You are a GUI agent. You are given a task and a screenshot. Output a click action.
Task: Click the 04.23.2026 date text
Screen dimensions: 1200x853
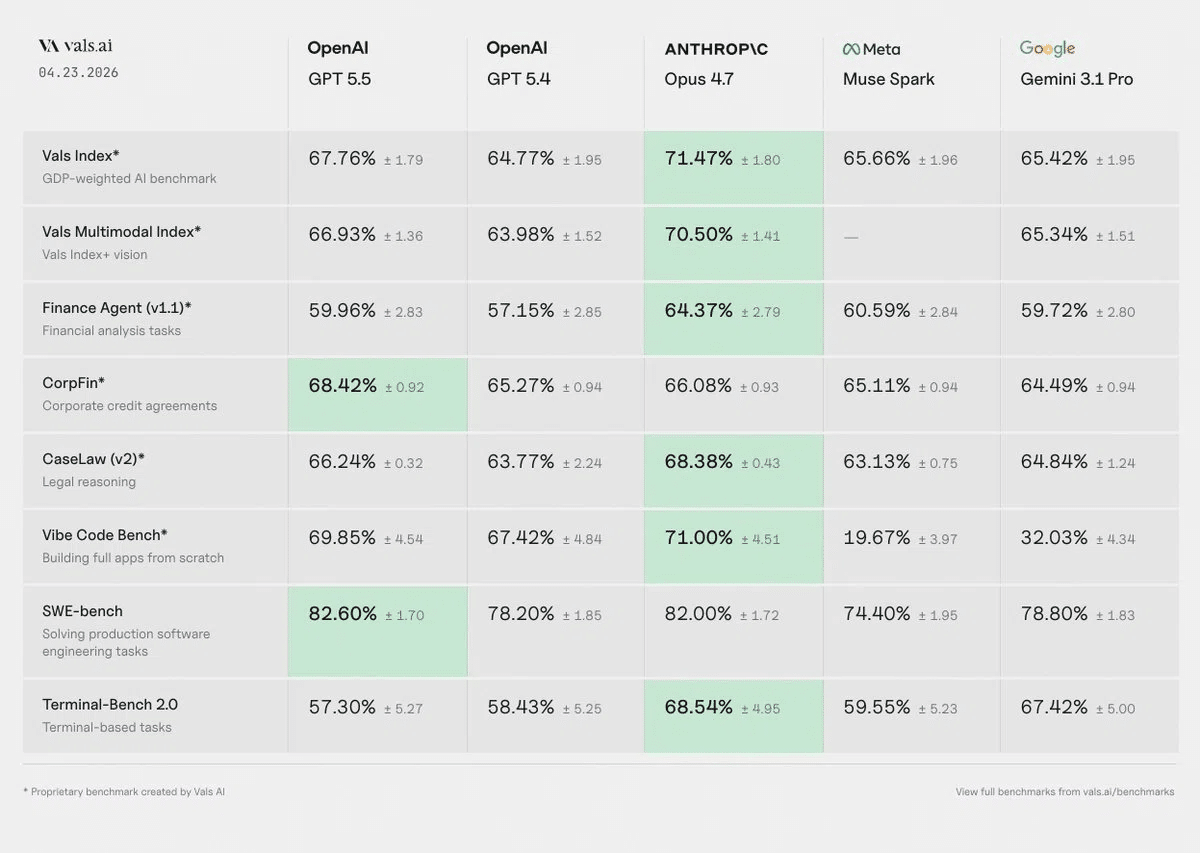point(78,73)
